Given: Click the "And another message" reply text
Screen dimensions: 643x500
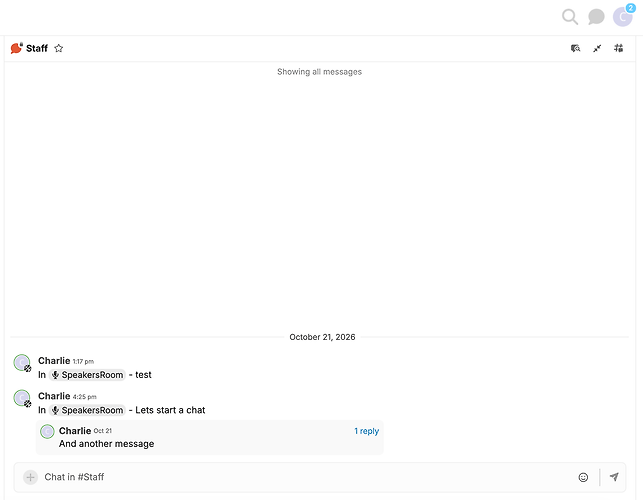Looking at the screenshot, I should point(107,444).
